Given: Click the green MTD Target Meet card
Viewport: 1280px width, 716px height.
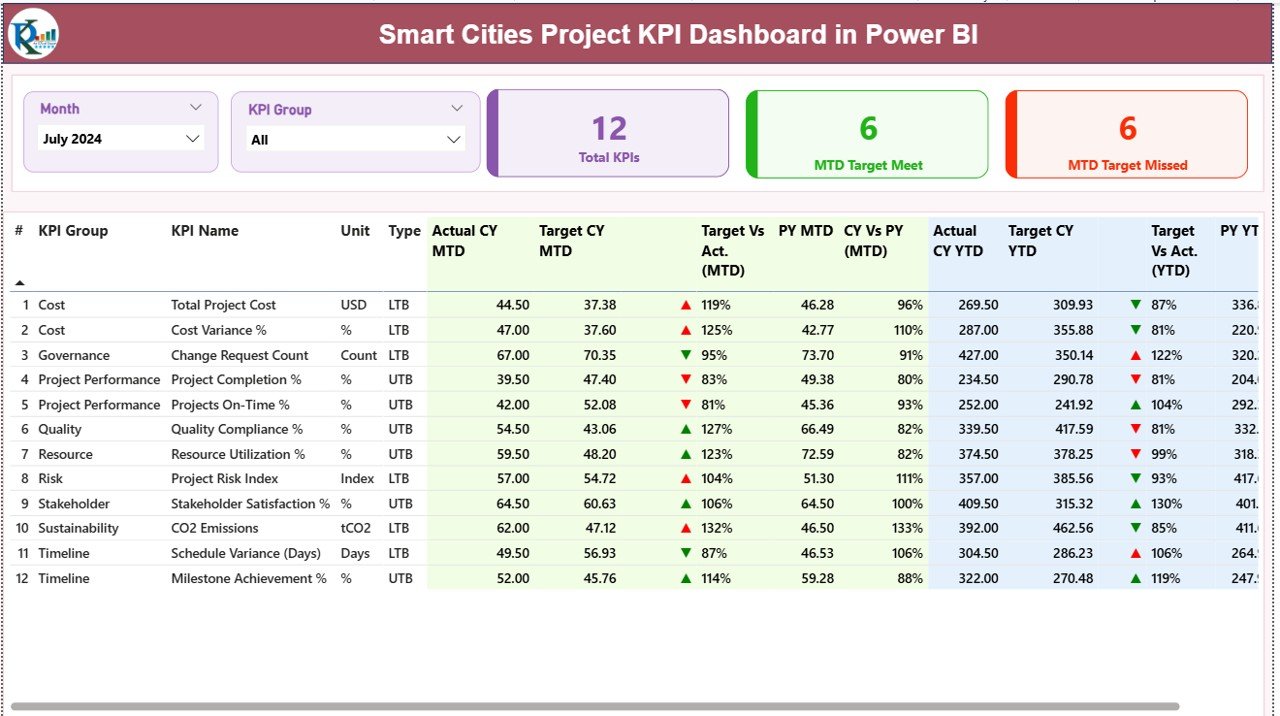Looking at the screenshot, I should pyautogui.click(x=866, y=133).
